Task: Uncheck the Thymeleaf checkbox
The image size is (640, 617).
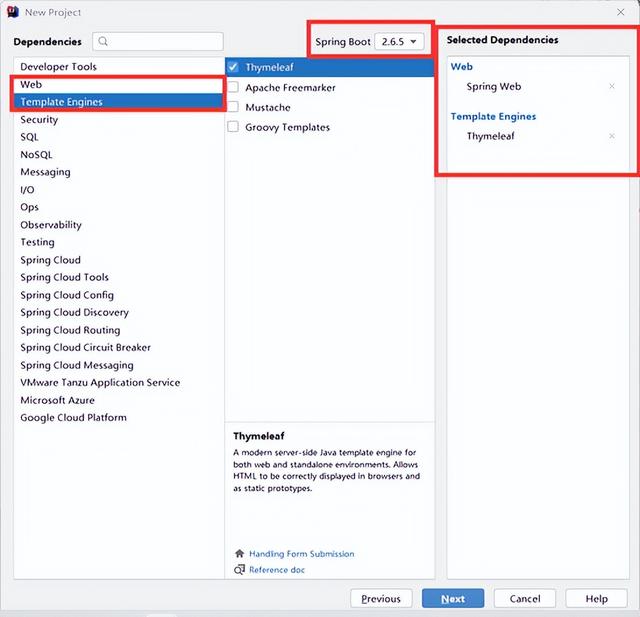Action: [x=233, y=67]
